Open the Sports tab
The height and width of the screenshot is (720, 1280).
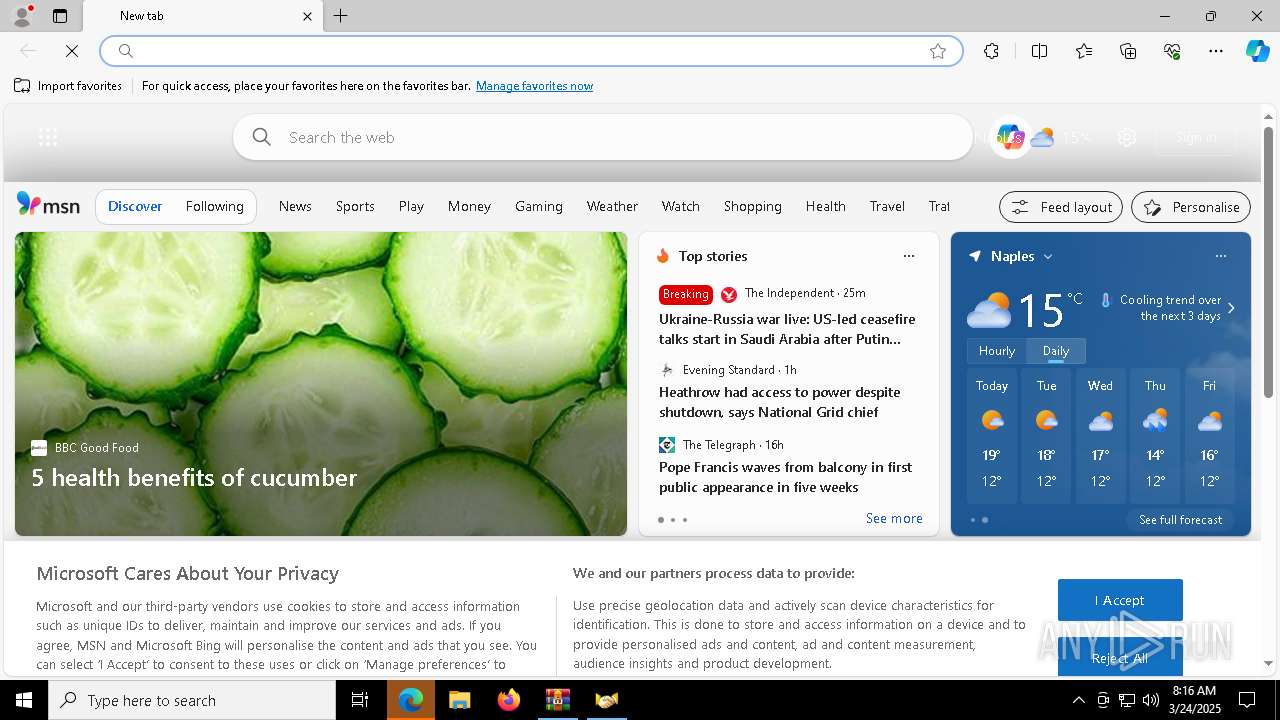[x=355, y=206]
